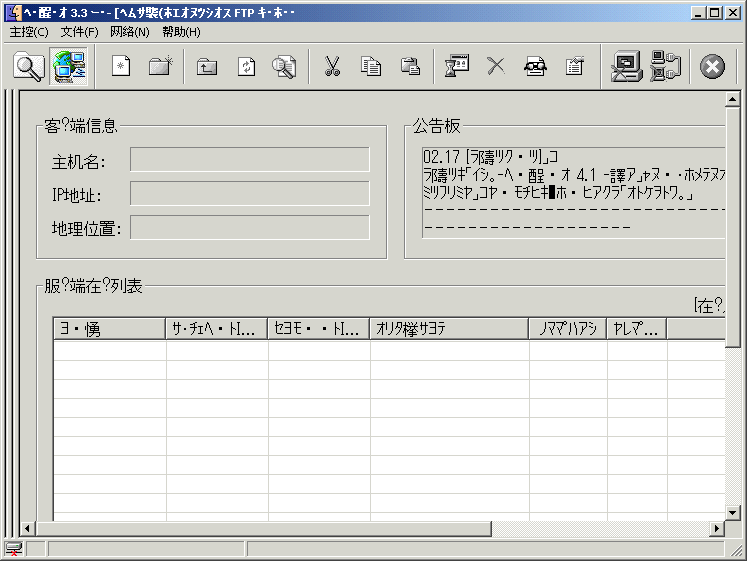747x561 pixels.
Task: Select the network computers toolbar icon
Action: [x=69, y=67]
